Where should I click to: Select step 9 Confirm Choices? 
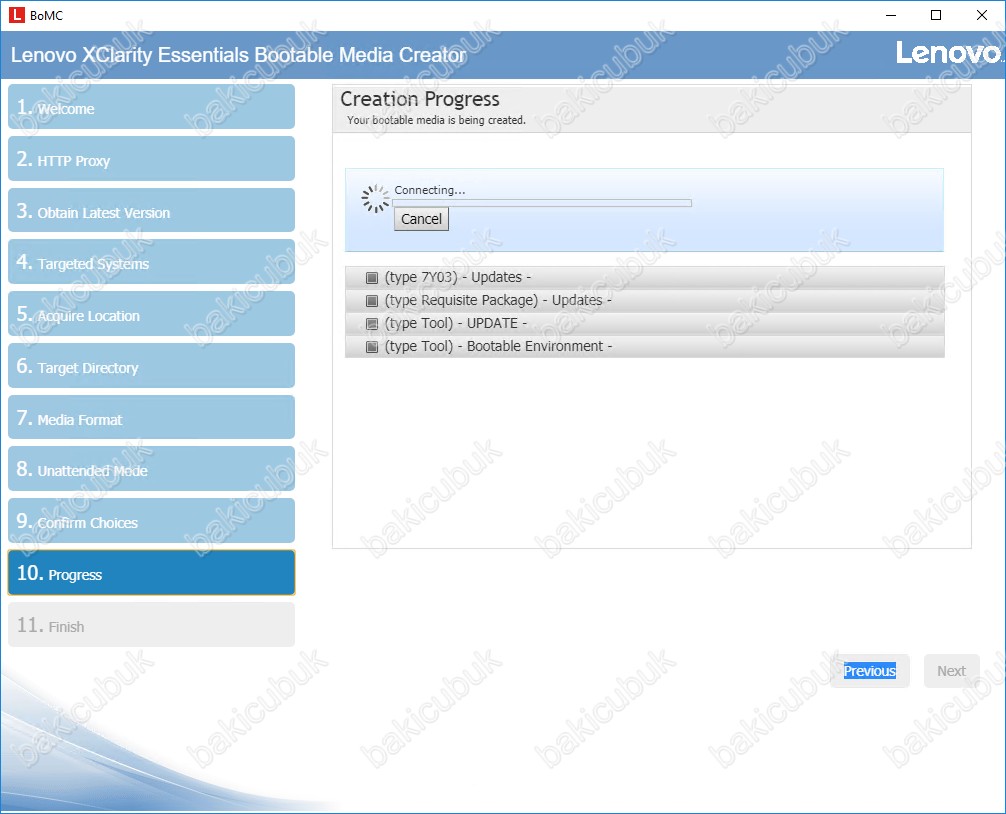tap(151, 521)
